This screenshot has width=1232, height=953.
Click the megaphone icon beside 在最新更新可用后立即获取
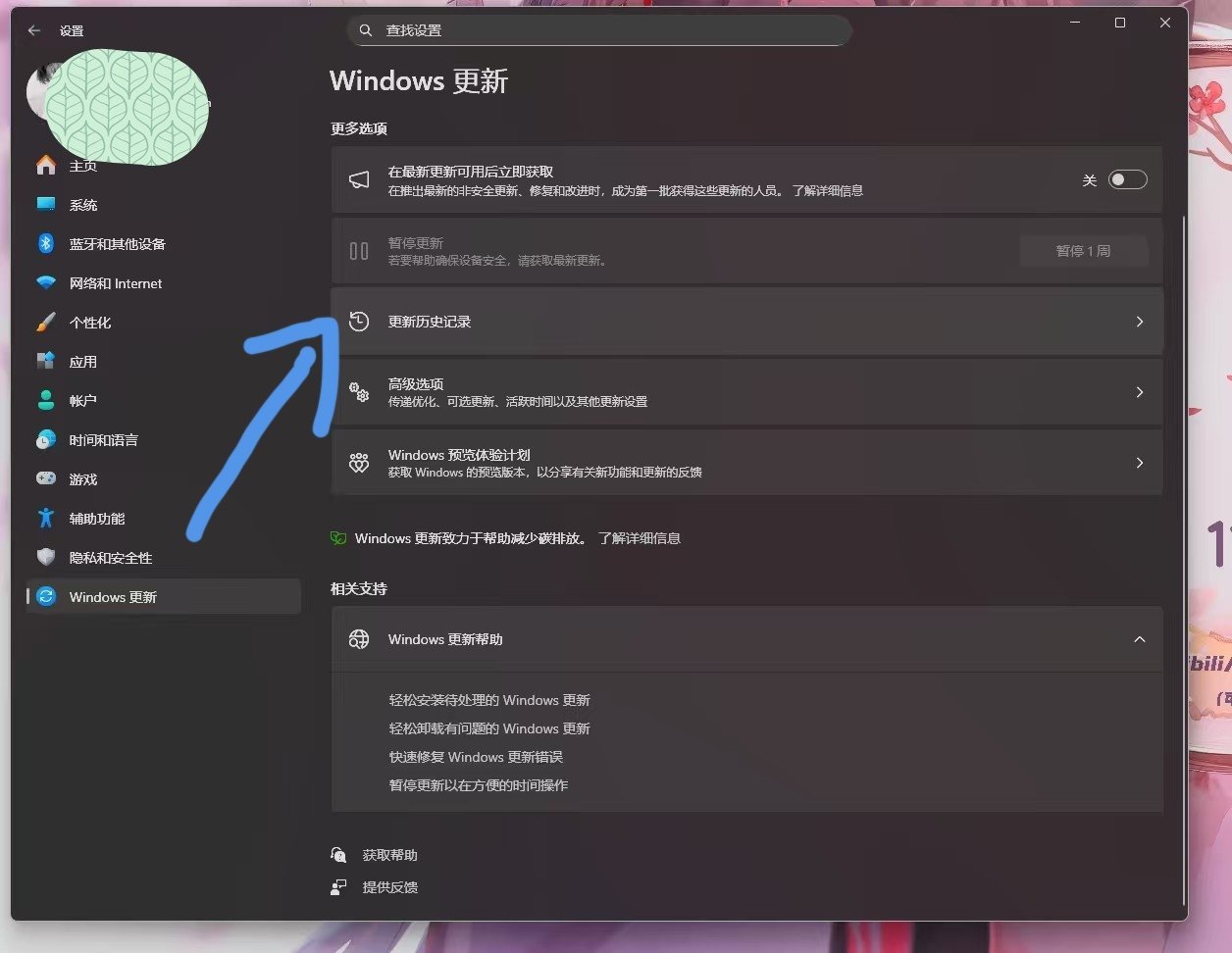(x=359, y=180)
